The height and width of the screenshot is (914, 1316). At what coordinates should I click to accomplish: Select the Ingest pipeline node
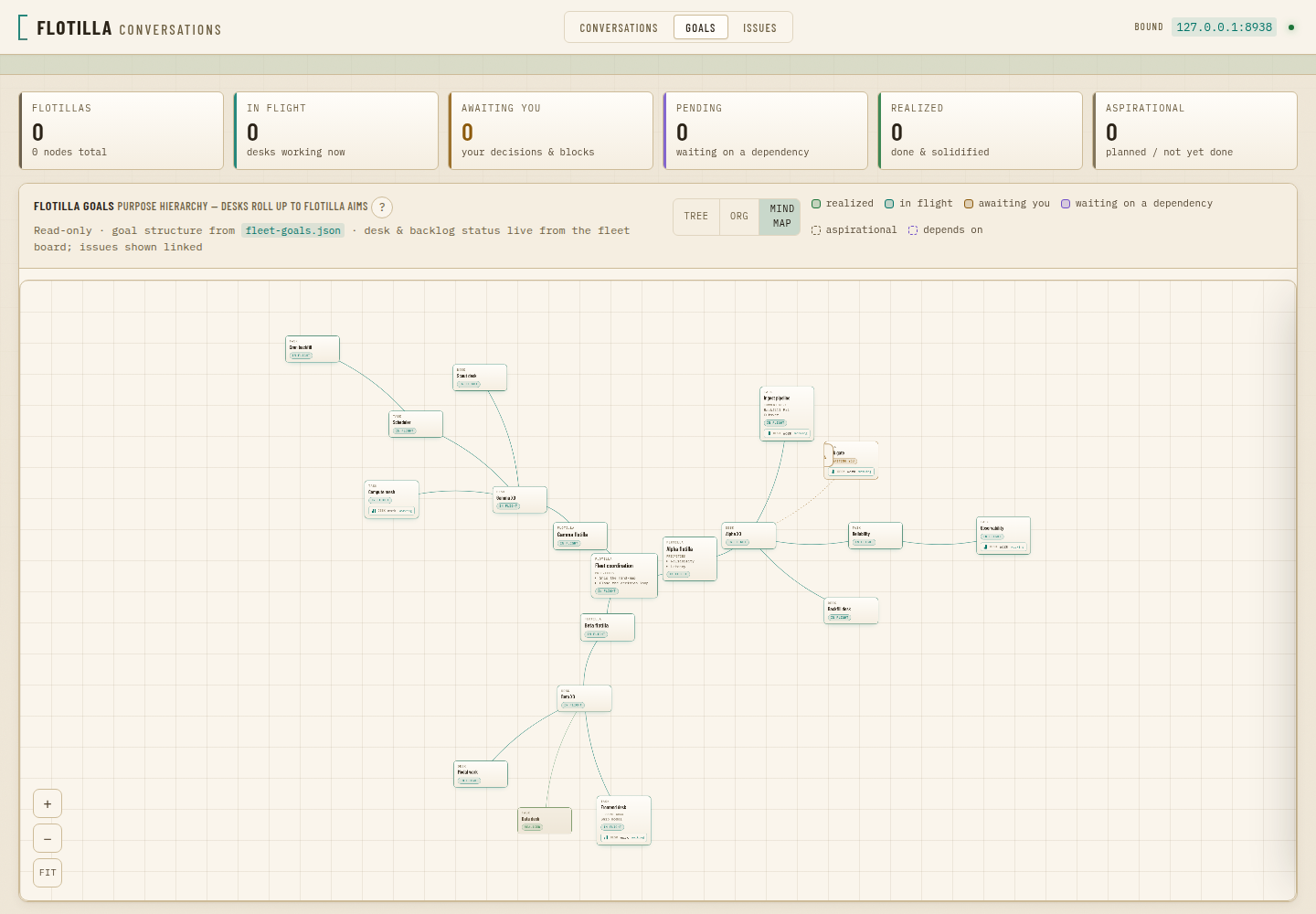[787, 413]
